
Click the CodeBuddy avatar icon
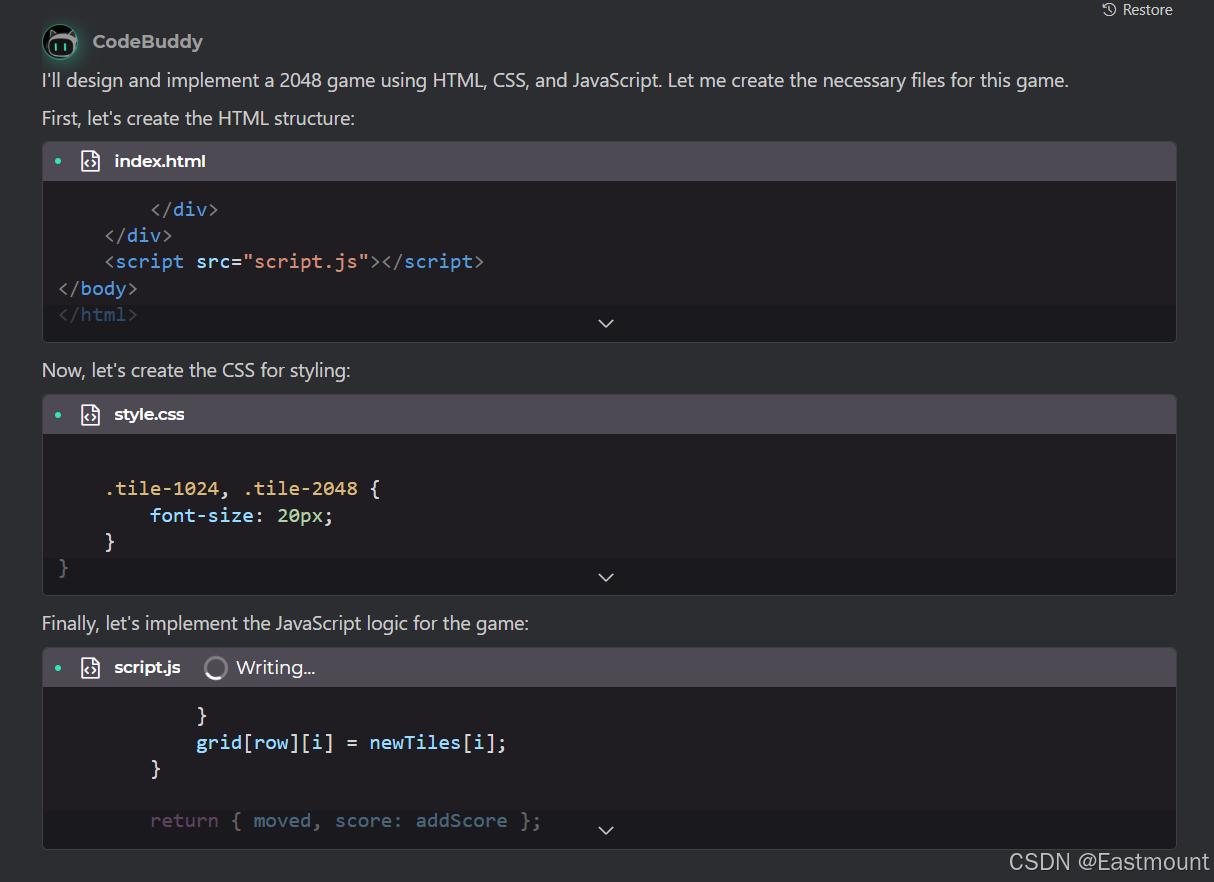point(59,42)
